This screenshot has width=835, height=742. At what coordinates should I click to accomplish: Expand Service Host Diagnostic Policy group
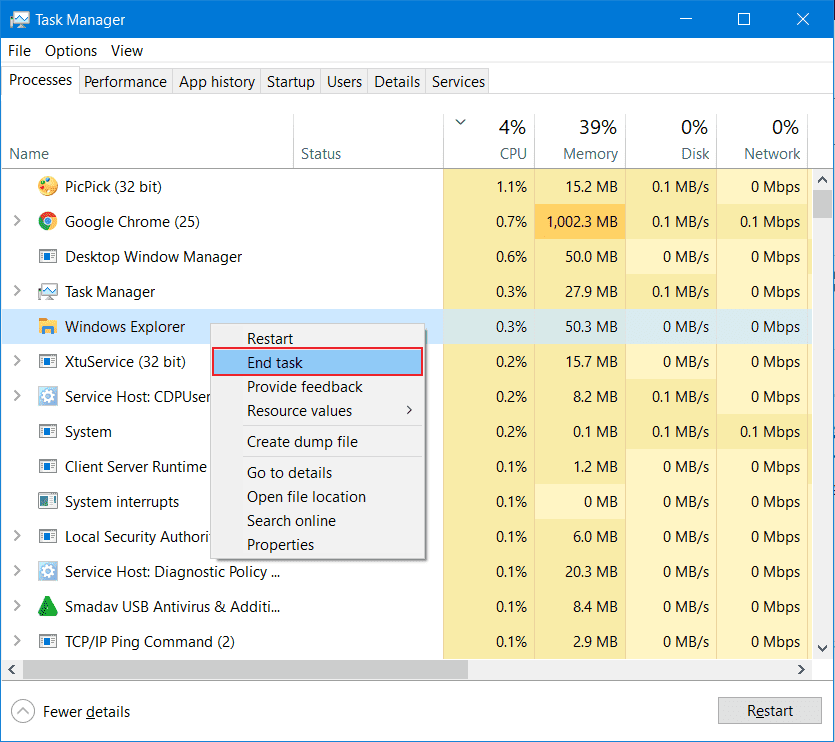pos(17,570)
